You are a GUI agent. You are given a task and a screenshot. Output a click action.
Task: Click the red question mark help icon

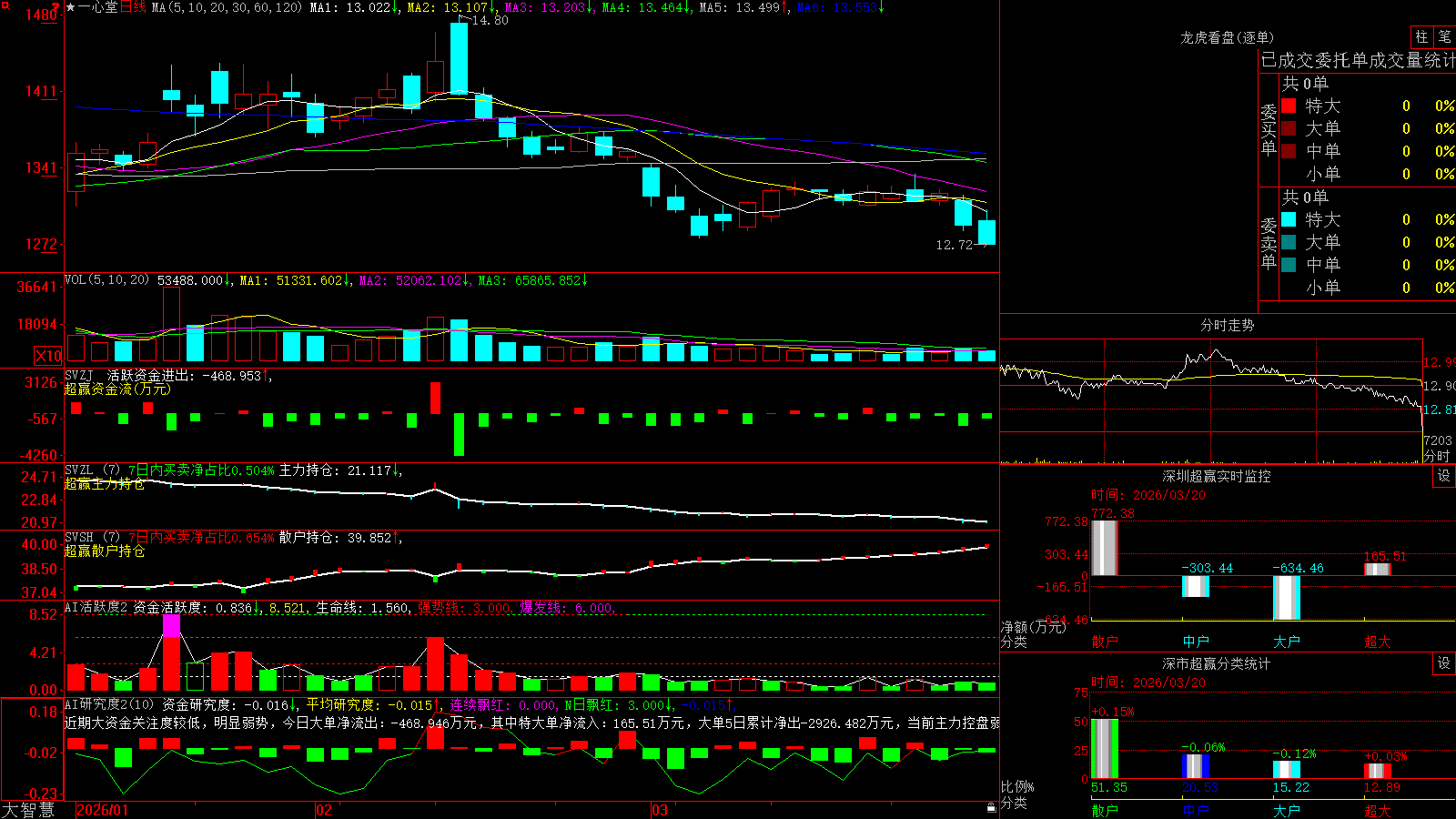click(57, 6)
